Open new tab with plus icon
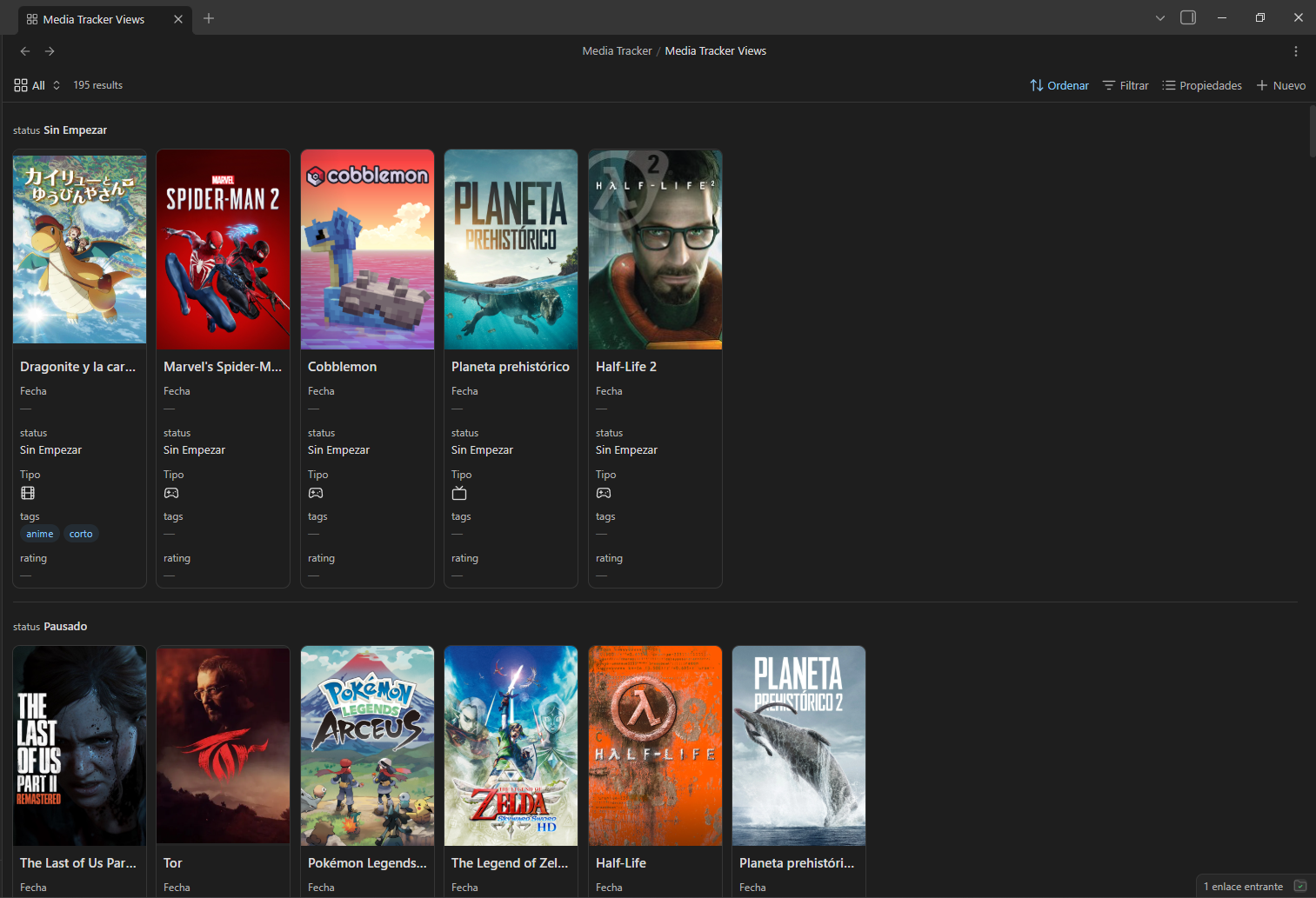 tap(209, 18)
